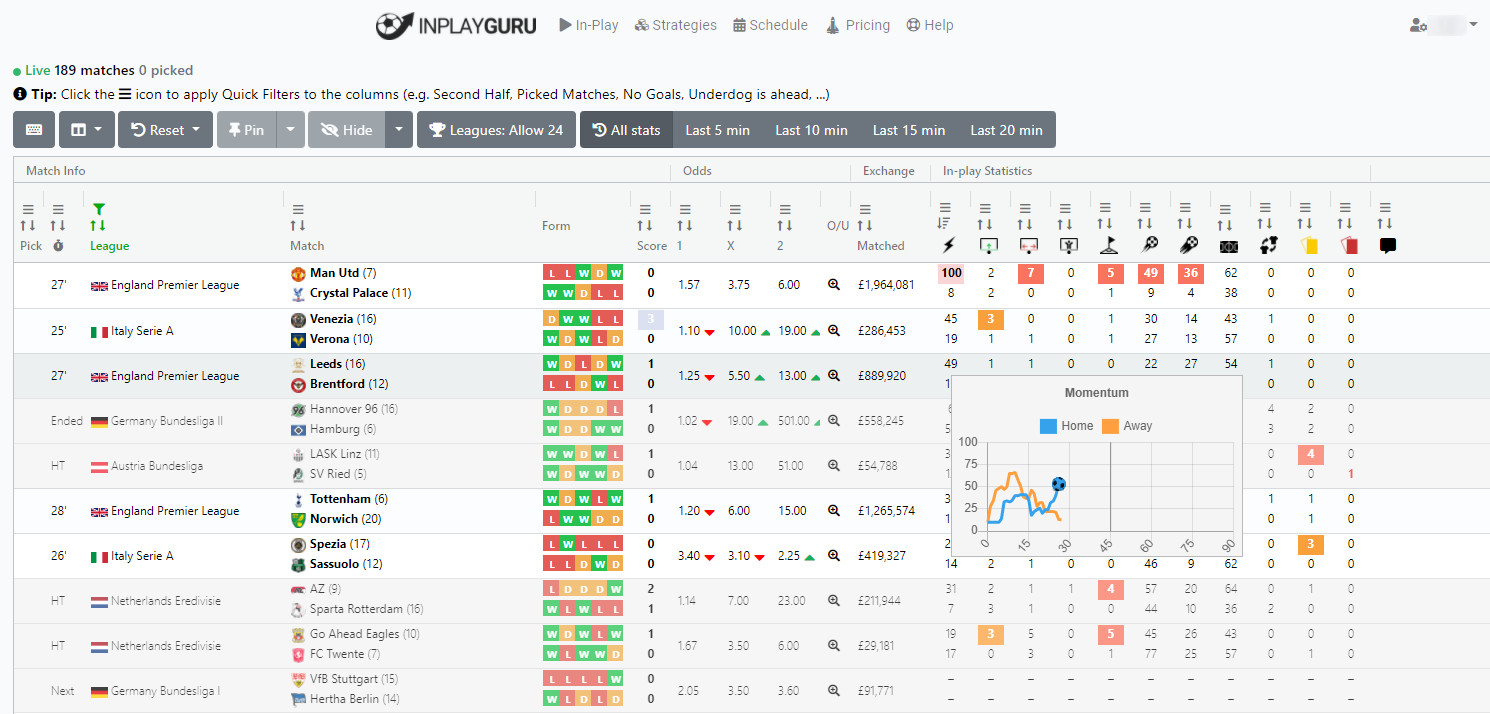Click the comments speech bubble column icon
The width and height of the screenshot is (1490, 714).
tap(1388, 245)
